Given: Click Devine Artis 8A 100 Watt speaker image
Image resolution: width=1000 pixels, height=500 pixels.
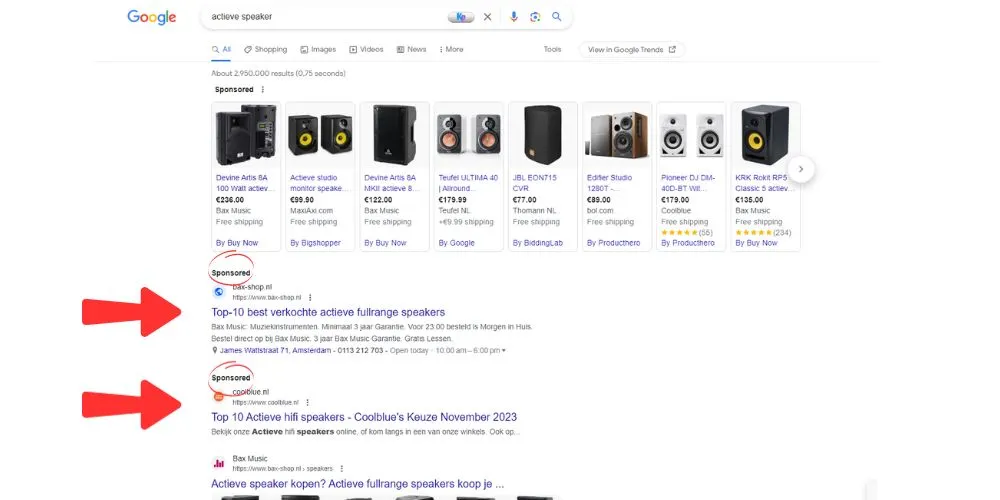Looking at the screenshot, I should 246,135.
